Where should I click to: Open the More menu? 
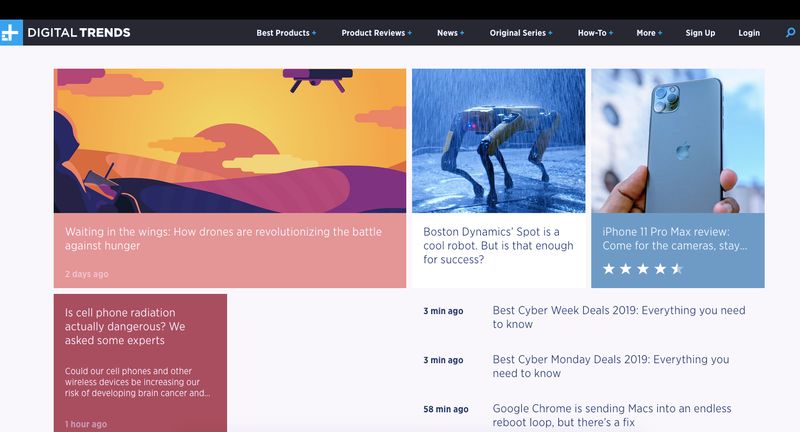[649, 33]
